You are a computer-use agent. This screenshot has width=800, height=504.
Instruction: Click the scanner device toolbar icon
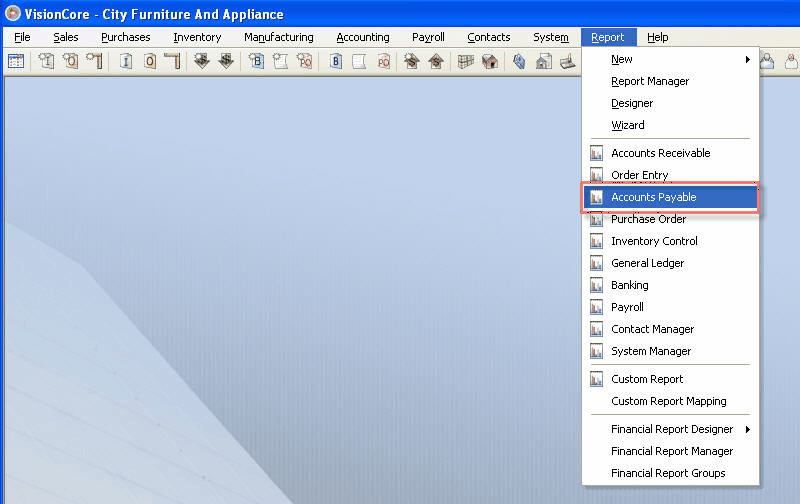pyautogui.click(x=568, y=61)
